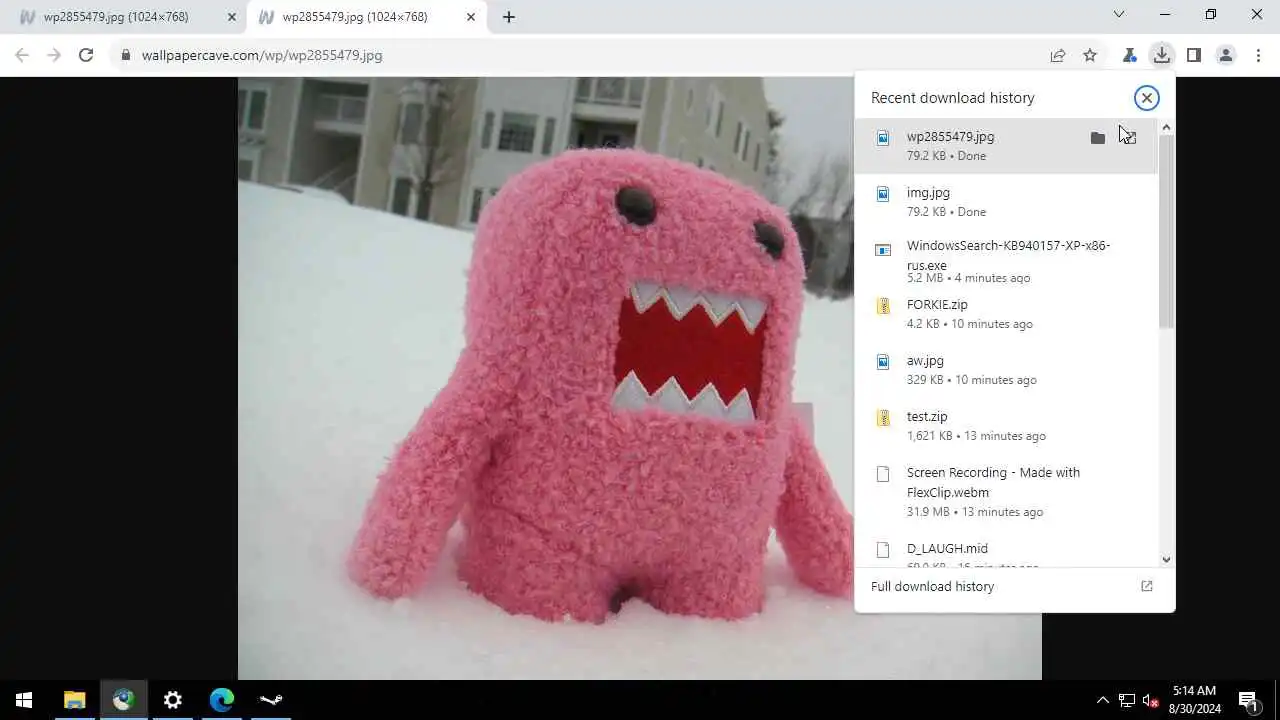Launch Microsoft Edge from taskbar
Viewport: 1280px width, 720px height.
[222, 700]
